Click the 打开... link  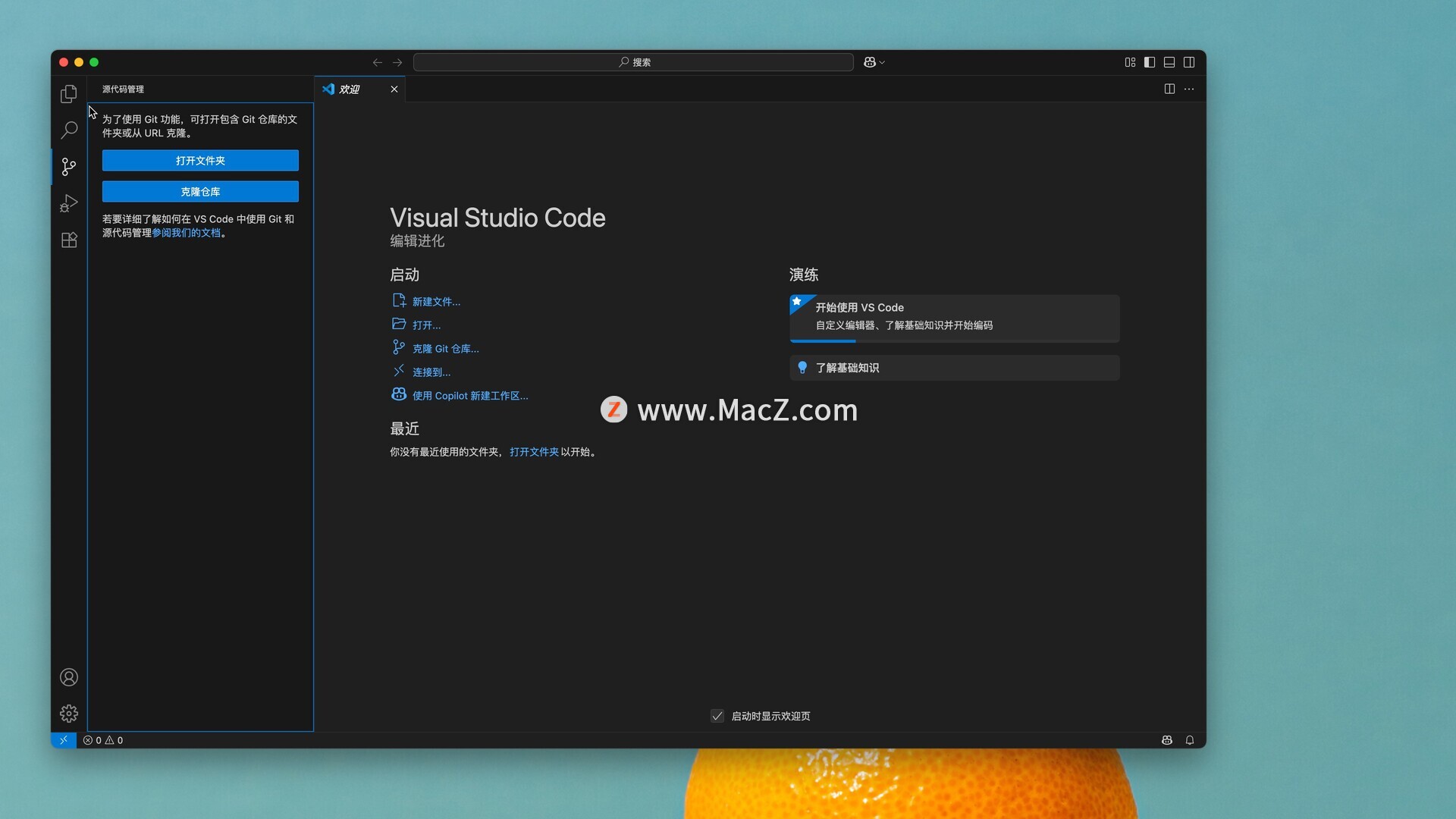[426, 325]
